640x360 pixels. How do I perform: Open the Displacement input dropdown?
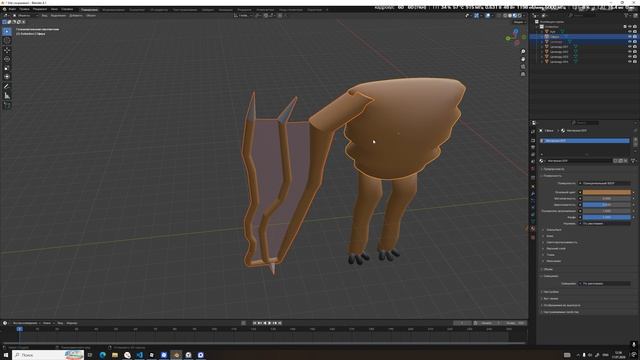coord(606,283)
